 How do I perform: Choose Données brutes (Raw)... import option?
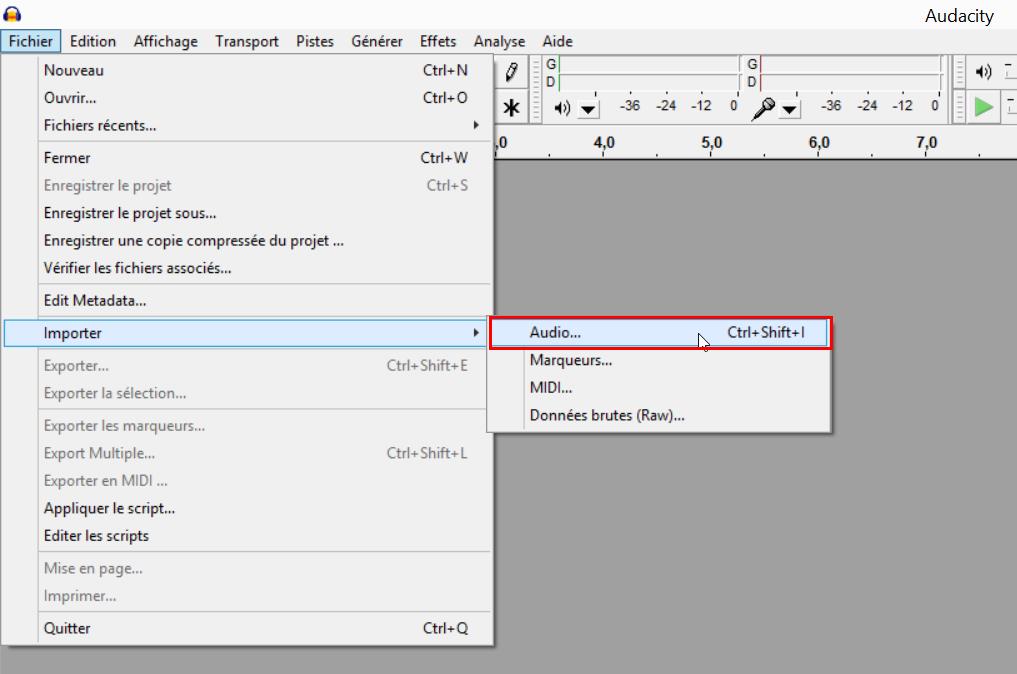[659, 415]
